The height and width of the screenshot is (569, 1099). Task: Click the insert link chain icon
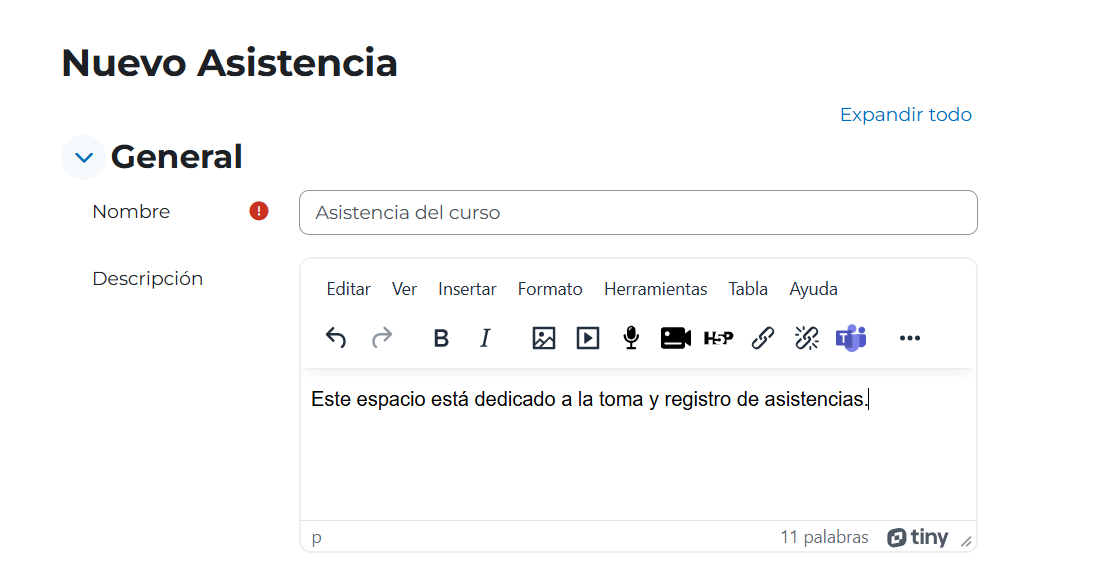click(763, 338)
